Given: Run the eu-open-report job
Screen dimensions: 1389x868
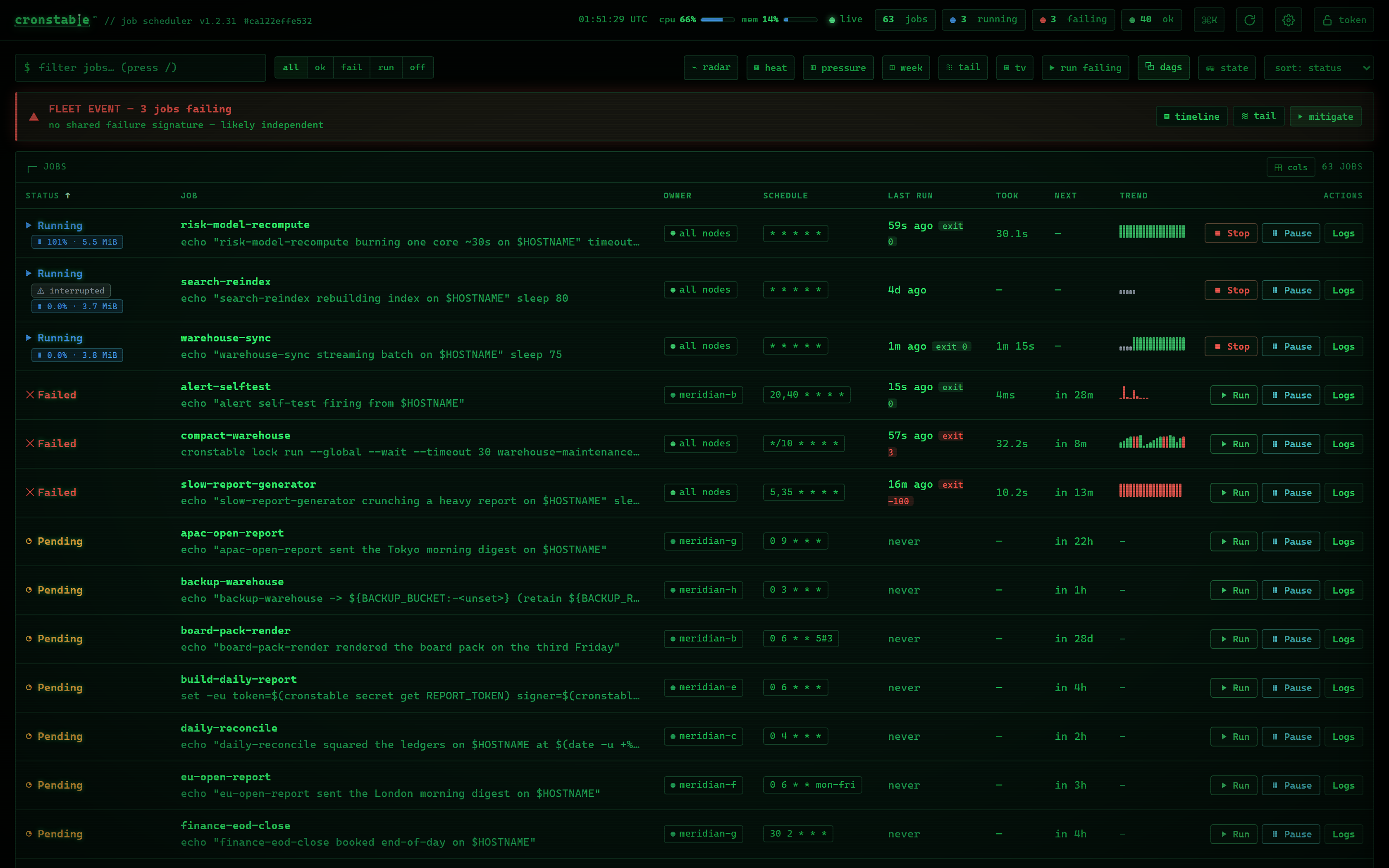Looking at the screenshot, I should pyautogui.click(x=1234, y=786).
